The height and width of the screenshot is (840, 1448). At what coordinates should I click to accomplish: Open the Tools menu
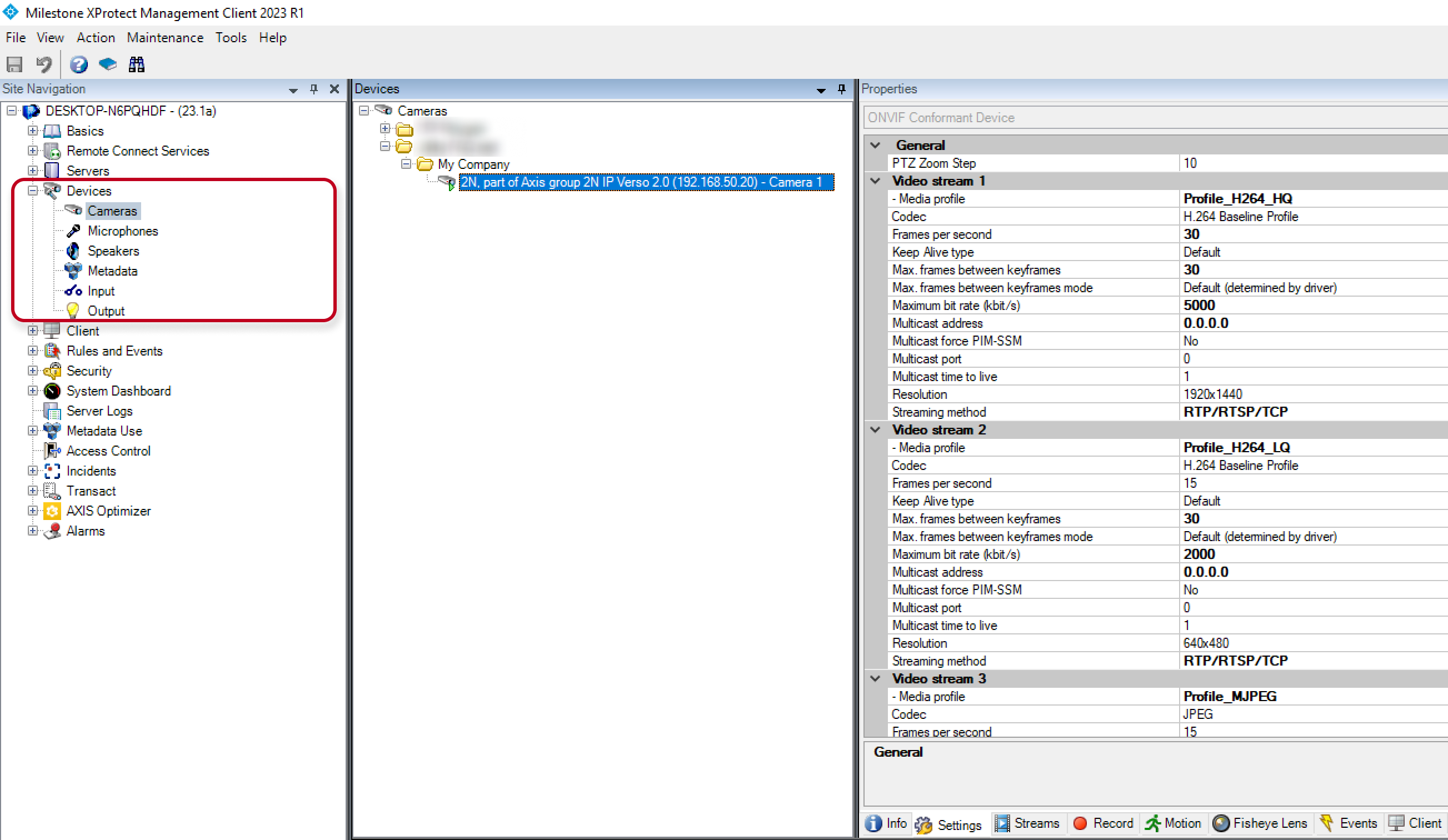click(x=231, y=38)
